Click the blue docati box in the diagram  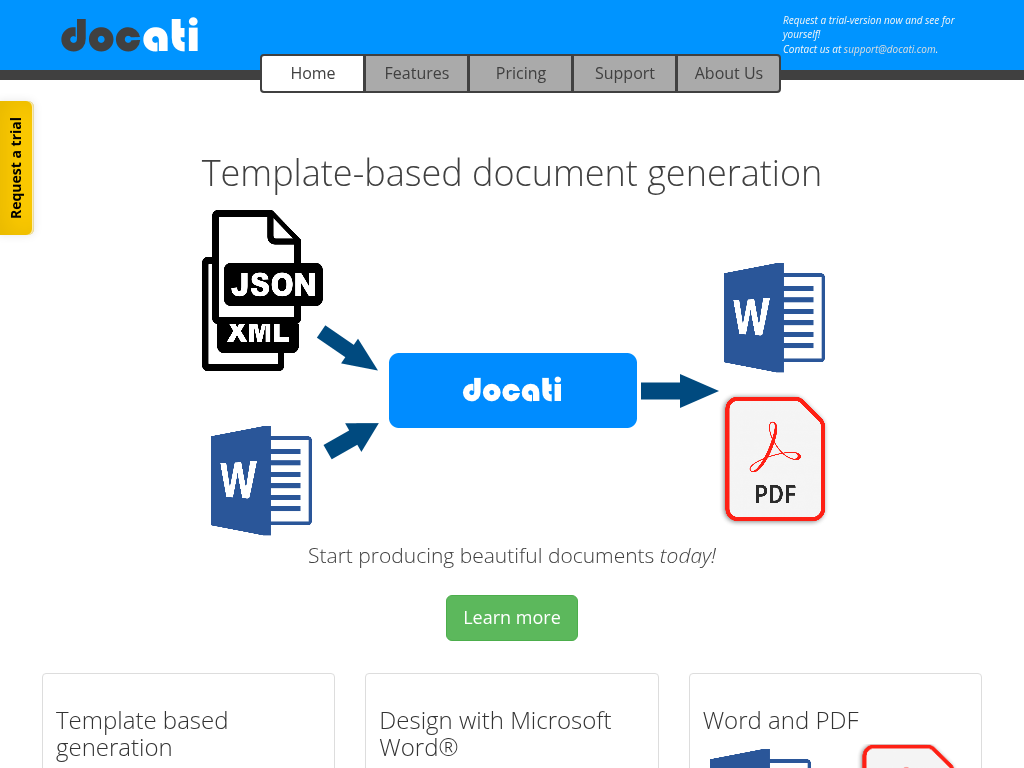[512, 390]
